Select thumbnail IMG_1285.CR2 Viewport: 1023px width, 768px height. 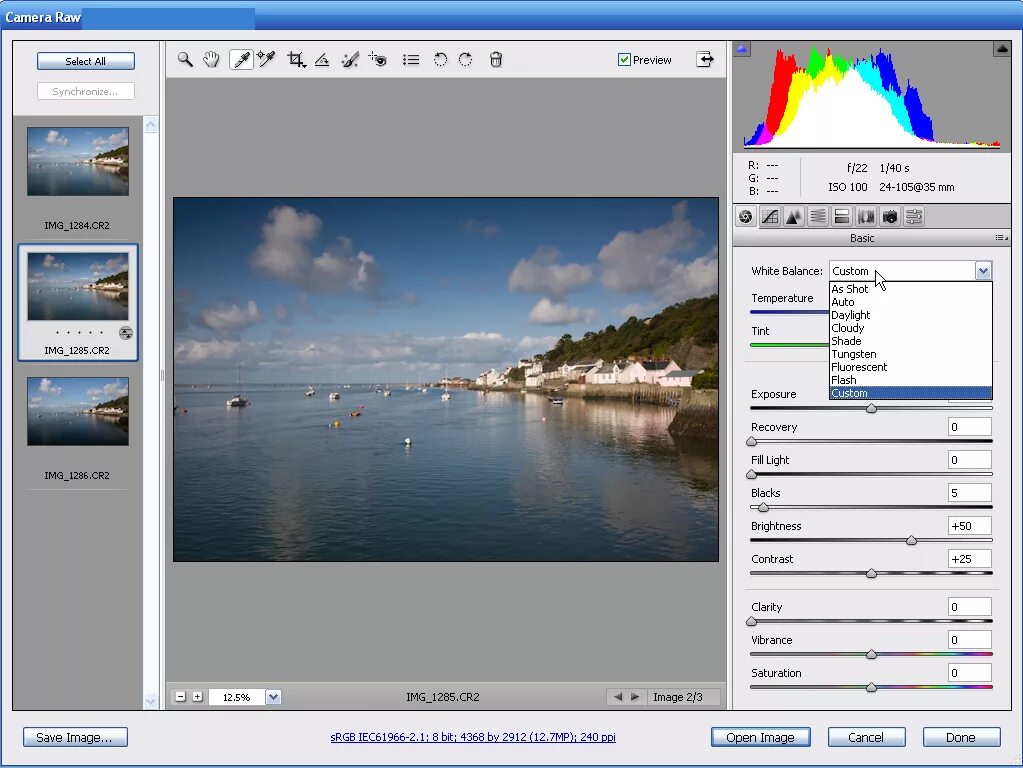78,286
